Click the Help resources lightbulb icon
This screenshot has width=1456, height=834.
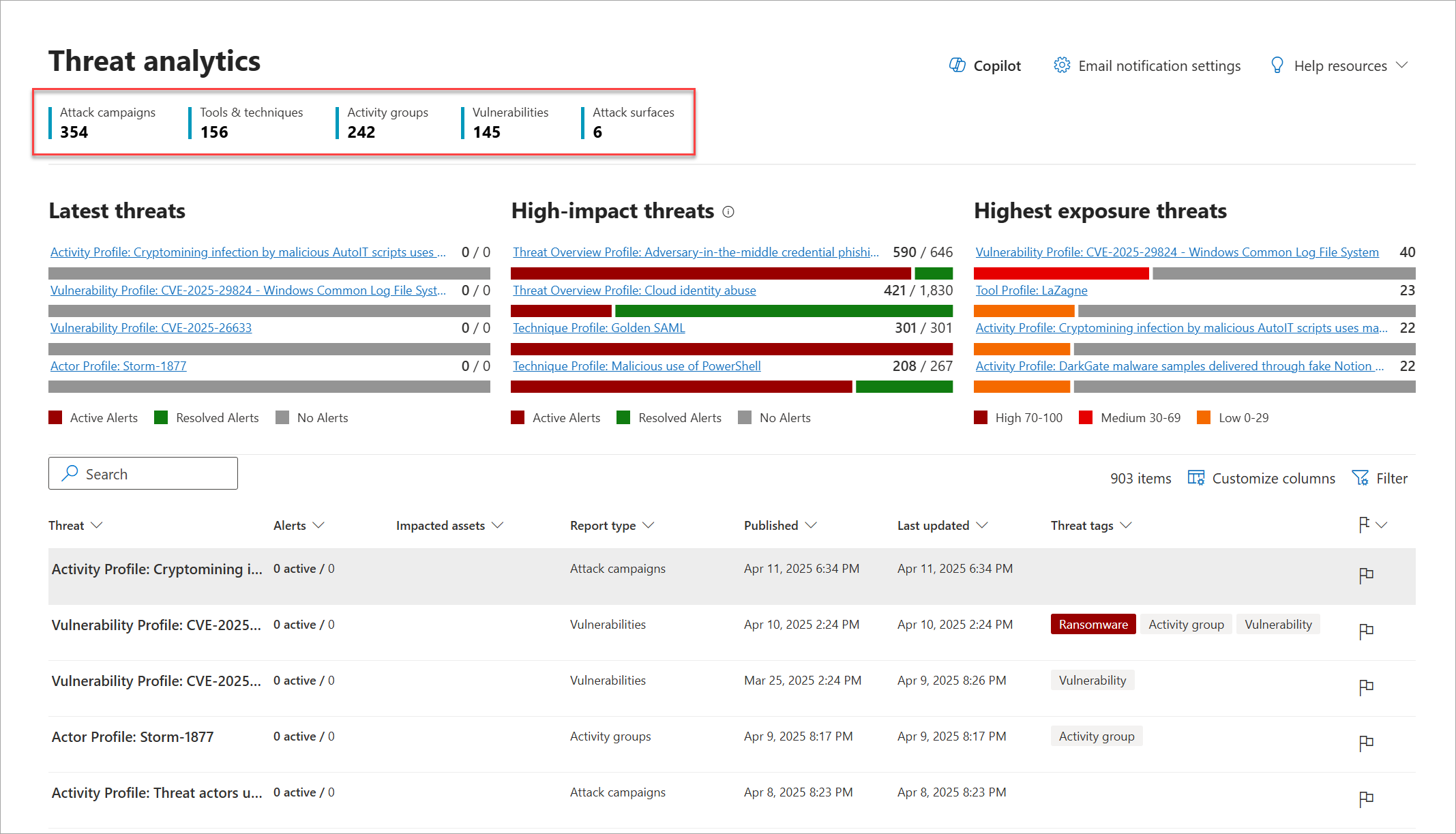click(x=1277, y=65)
